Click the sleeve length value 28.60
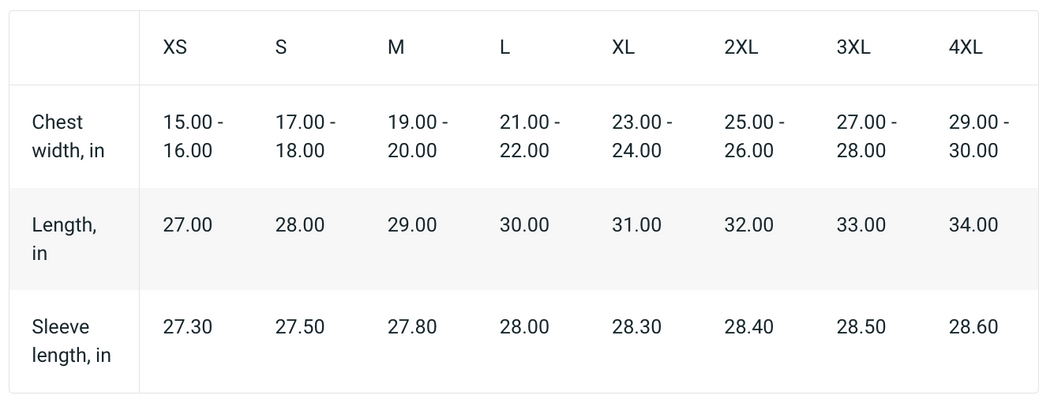This screenshot has height=403, width=1050. 973,327
